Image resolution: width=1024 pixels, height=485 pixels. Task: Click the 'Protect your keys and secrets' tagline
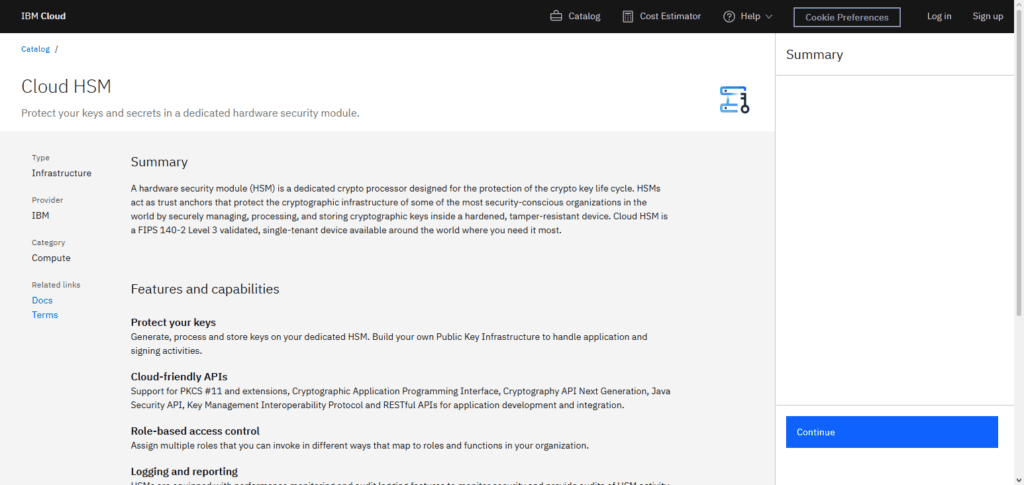(x=190, y=113)
